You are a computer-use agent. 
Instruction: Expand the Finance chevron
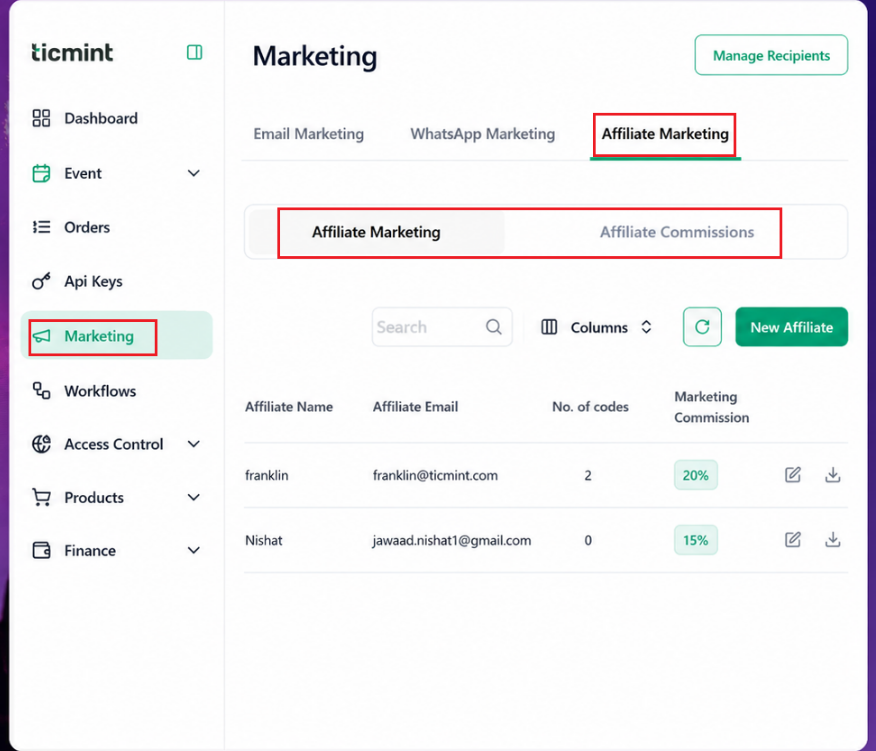click(x=194, y=550)
